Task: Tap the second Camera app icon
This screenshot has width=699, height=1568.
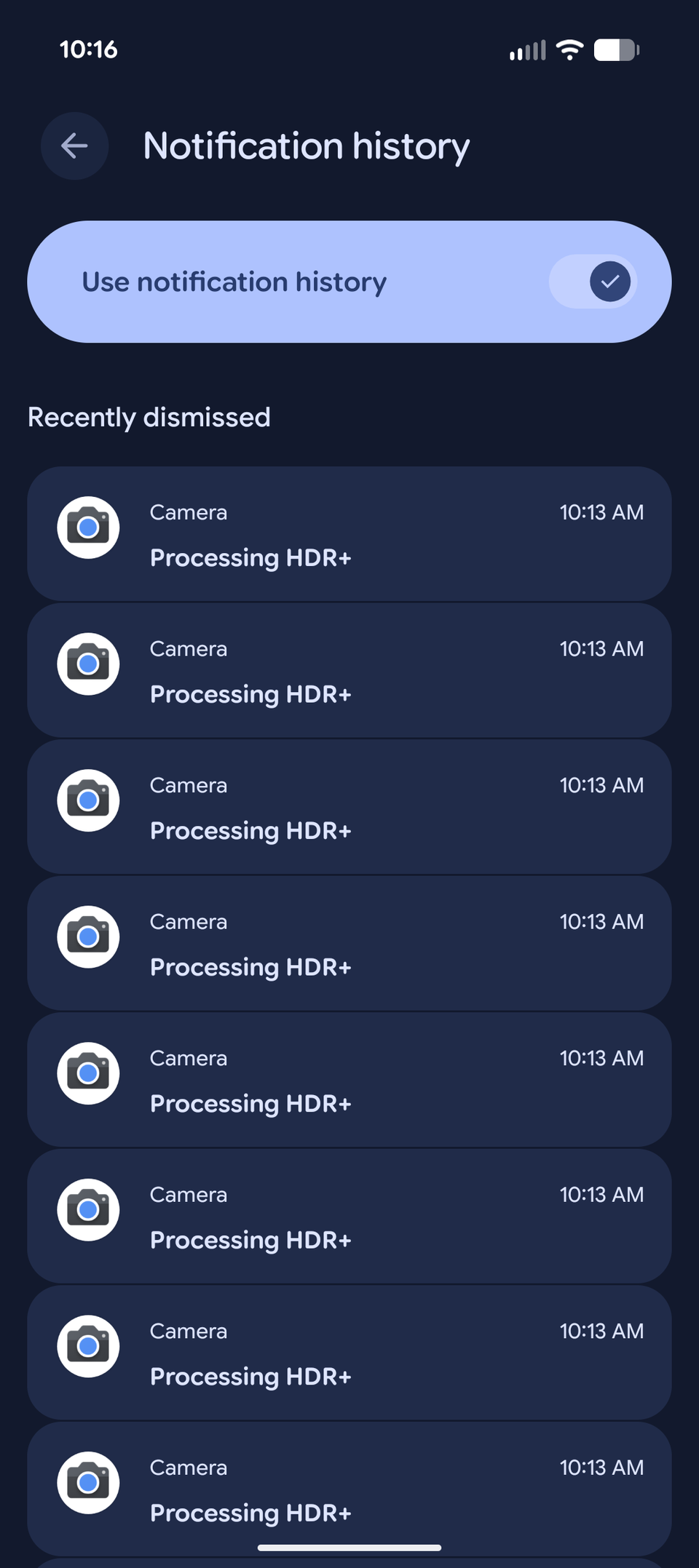Action: click(x=88, y=664)
